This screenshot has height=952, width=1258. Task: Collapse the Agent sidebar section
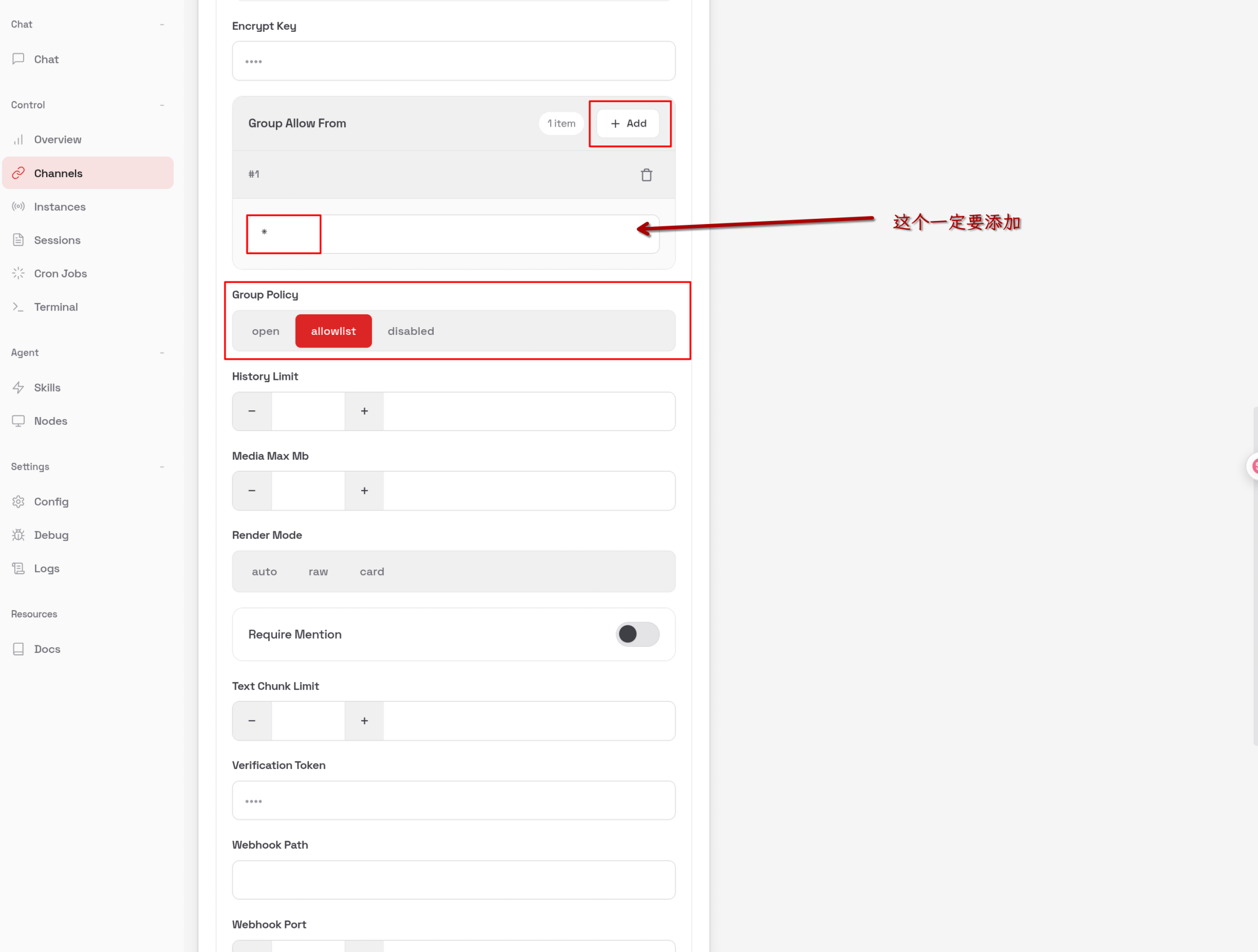tap(162, 352)
